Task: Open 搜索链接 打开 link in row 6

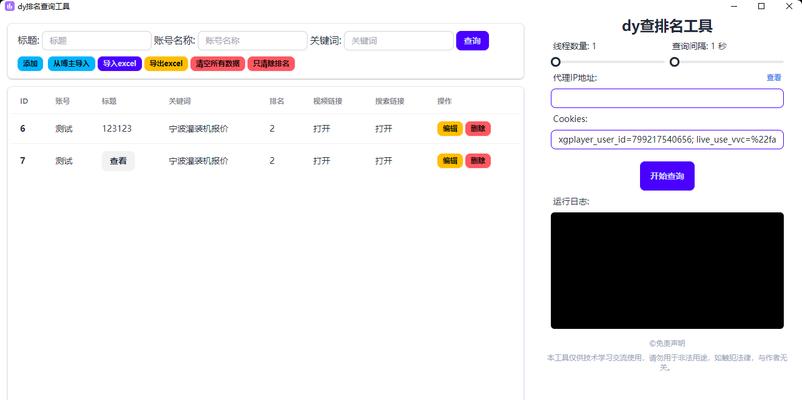Action: click(384, 129)
